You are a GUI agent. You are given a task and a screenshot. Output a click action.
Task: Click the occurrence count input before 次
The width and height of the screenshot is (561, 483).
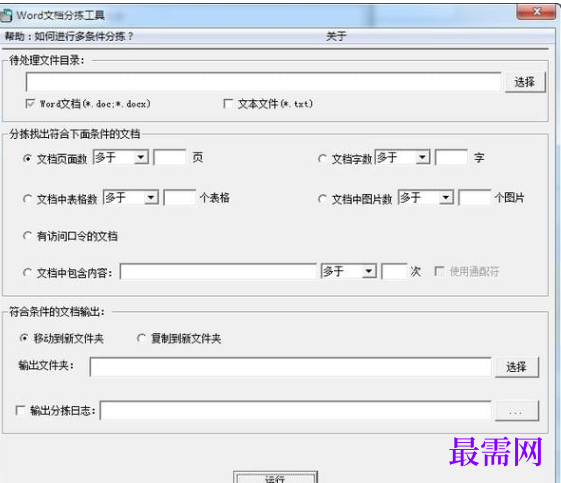pyautogui.click(x=394, y=272)
